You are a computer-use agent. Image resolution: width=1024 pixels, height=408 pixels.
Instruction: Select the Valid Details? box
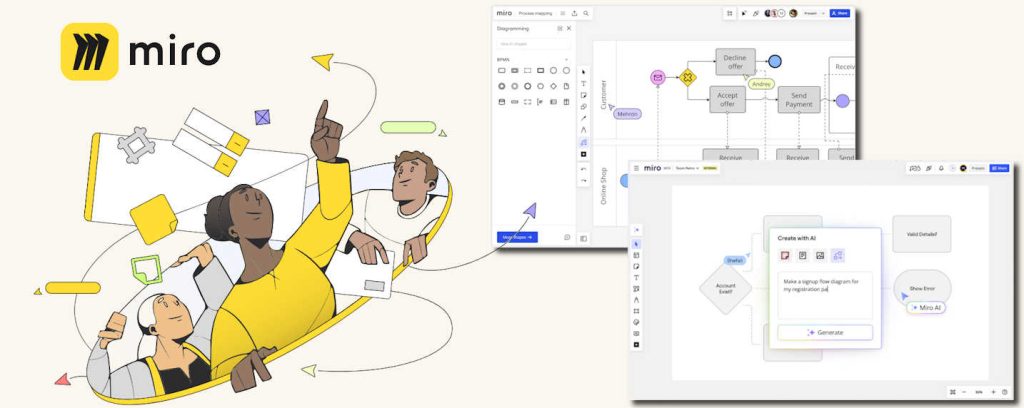coord(921,234)
